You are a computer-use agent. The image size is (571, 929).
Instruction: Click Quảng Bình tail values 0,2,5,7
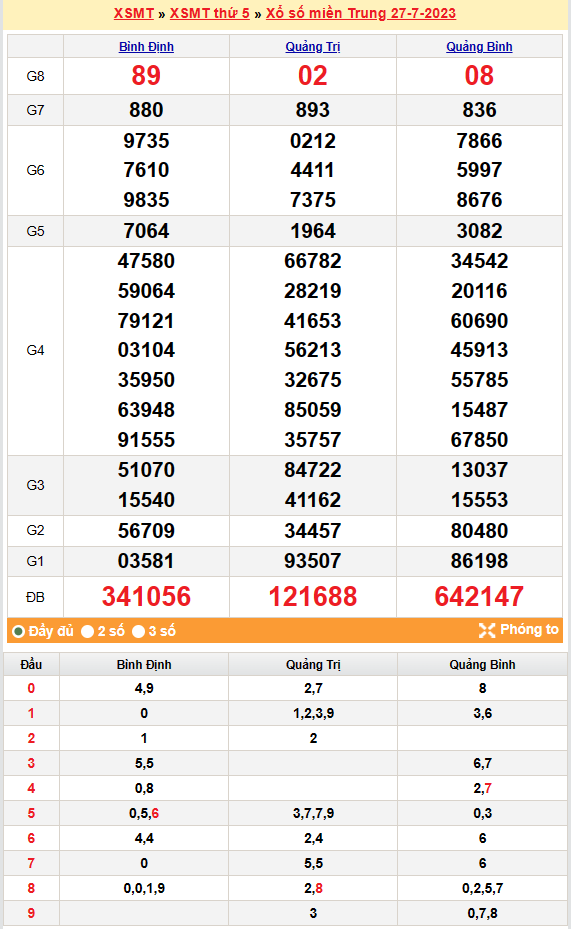(x=483, y=889)
